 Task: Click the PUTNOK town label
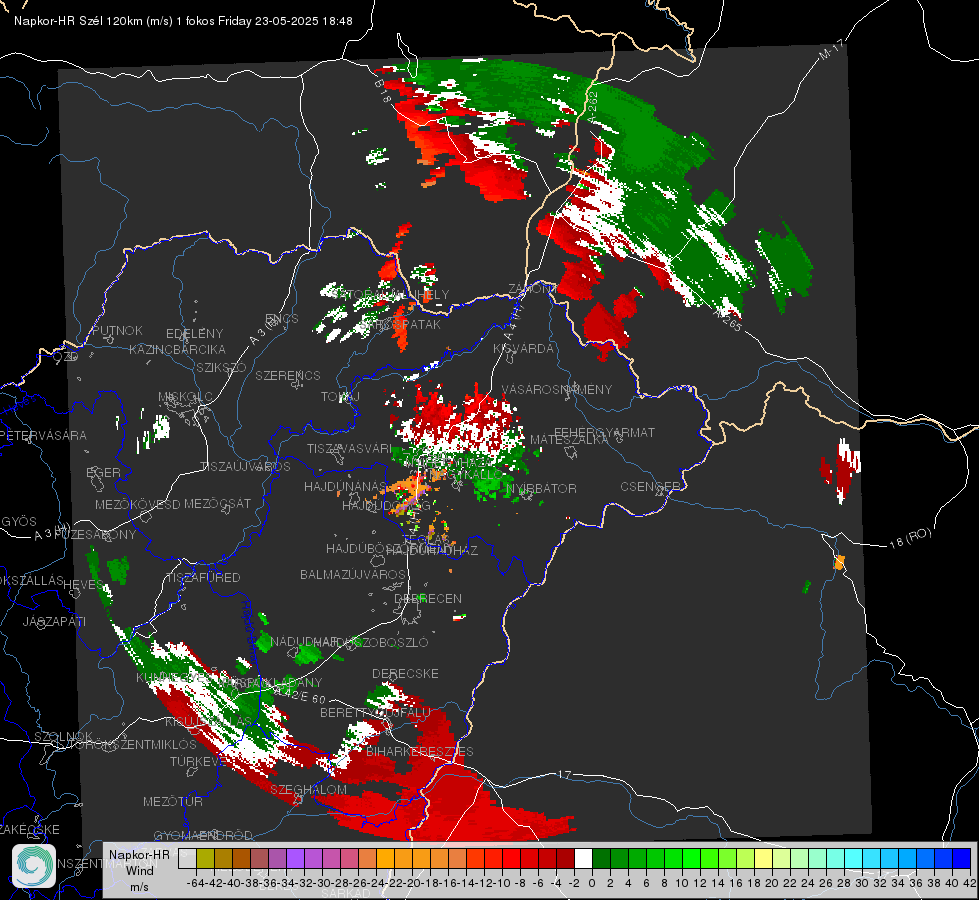click(117, 330)
